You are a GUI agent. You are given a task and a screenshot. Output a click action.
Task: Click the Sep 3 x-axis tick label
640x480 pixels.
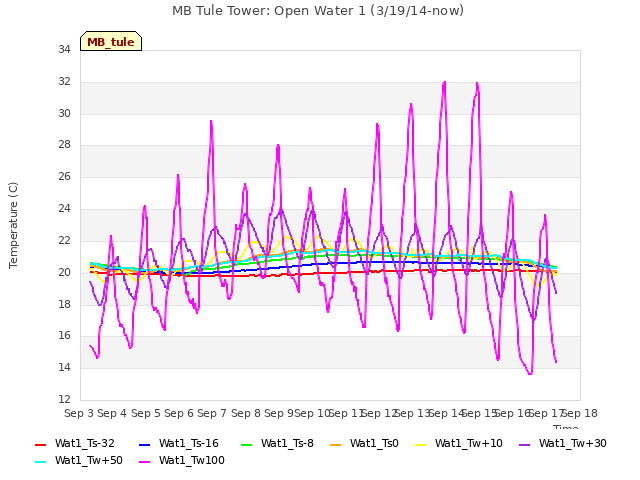click(79, 413)
